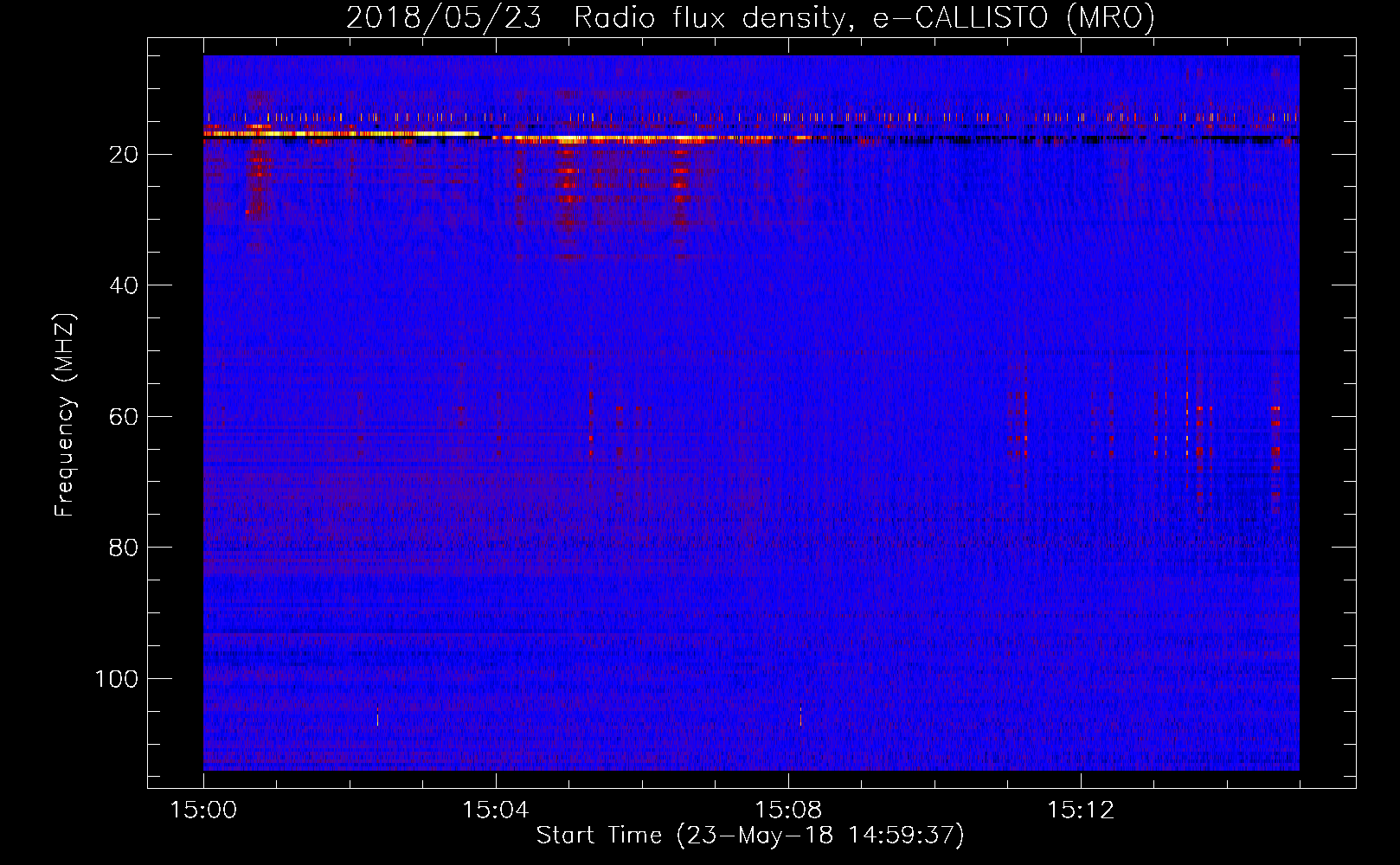Viewport: 1400px width, 865px height.
Task: Click the plot title "Radio flux density, e-CALLISTO (MRO)"
Action: [x=864, y=18]
